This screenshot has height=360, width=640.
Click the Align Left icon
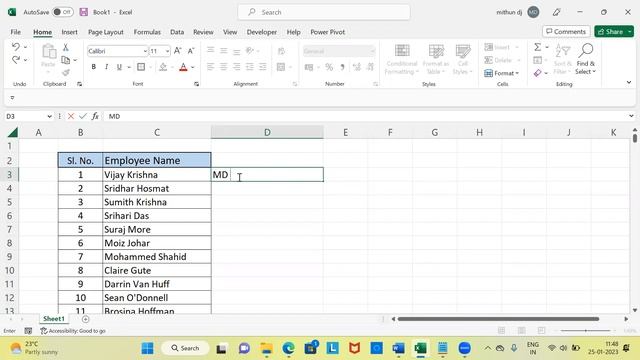tap(211, 67)
